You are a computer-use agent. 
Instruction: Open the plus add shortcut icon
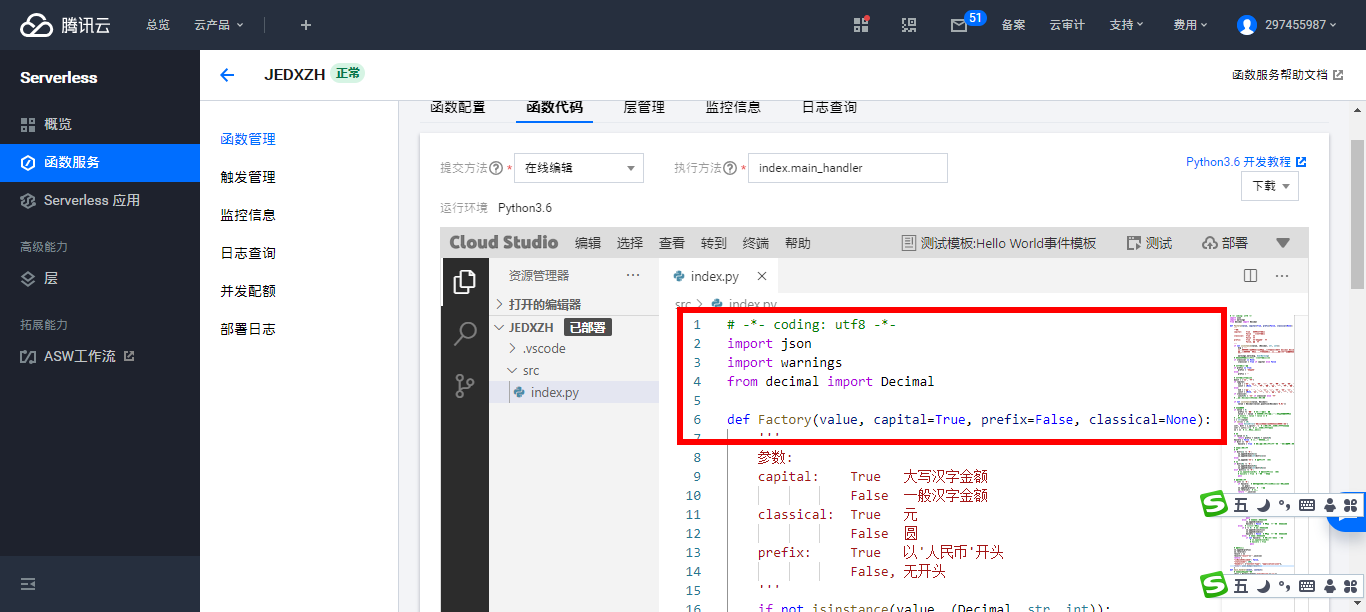click(306, 25)
